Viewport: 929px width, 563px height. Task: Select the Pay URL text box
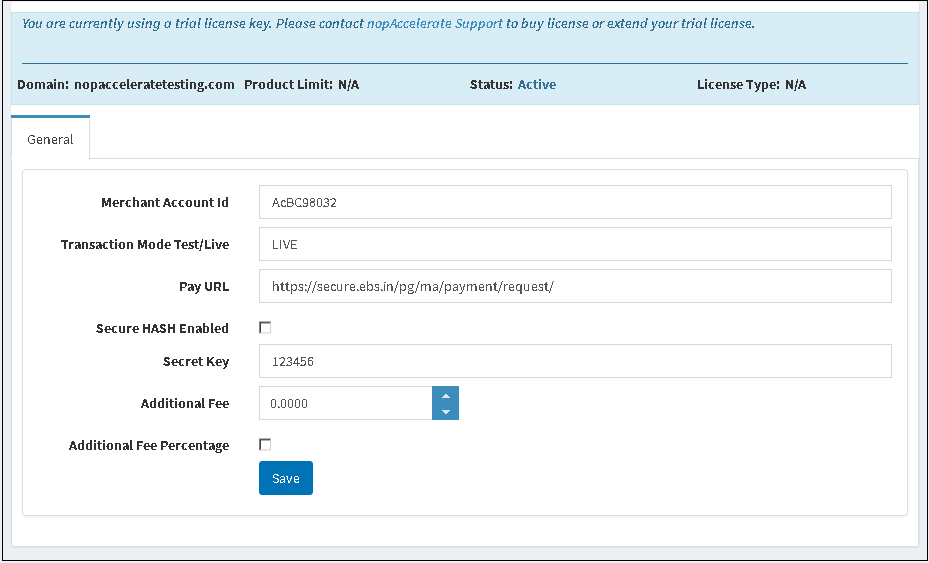(574, 286)
